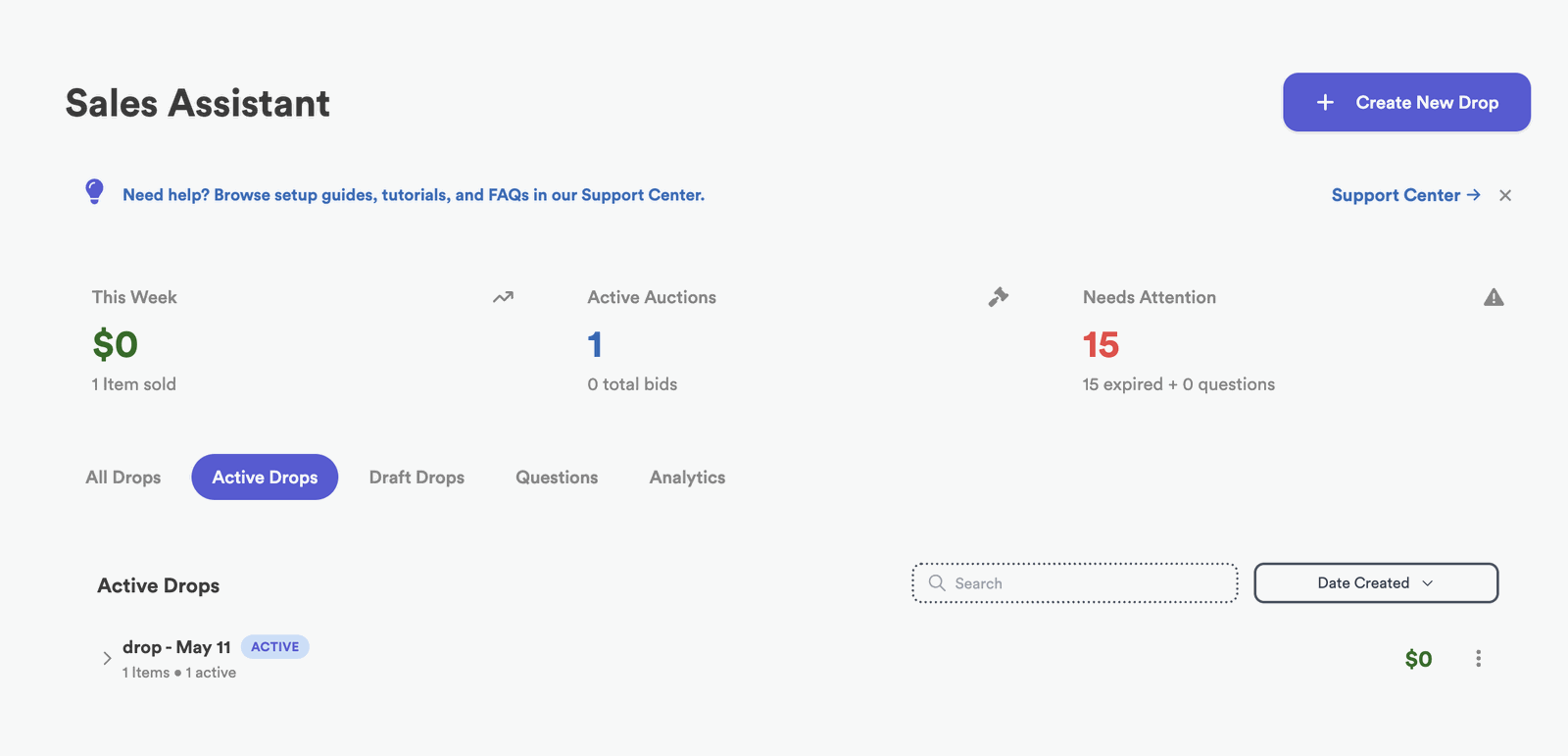Click the Active Drops section heading
Image resolution: width=1568 pixels, height=756 pixels.
click(x=159, y=585)
